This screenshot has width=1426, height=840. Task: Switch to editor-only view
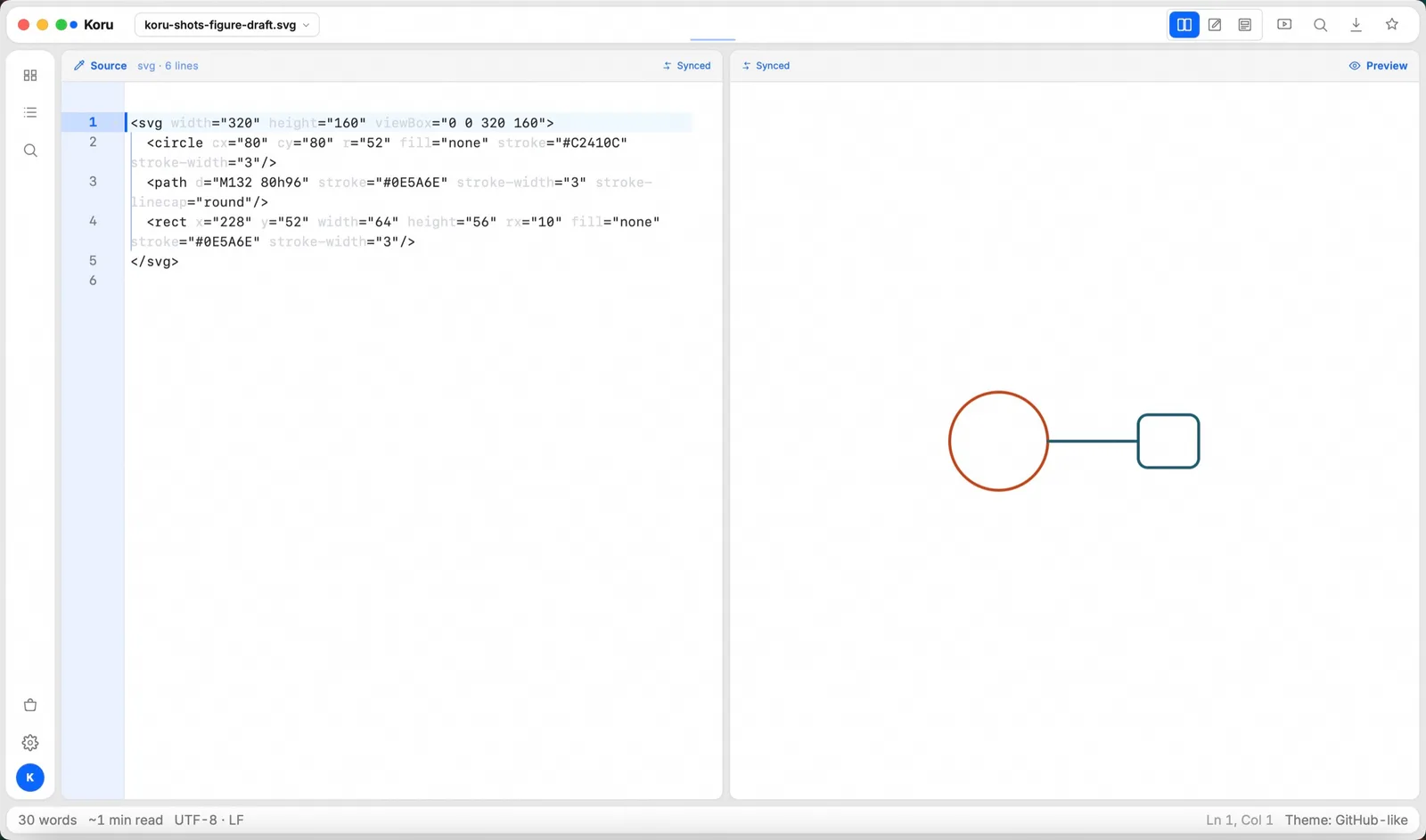click(1215, 25)
